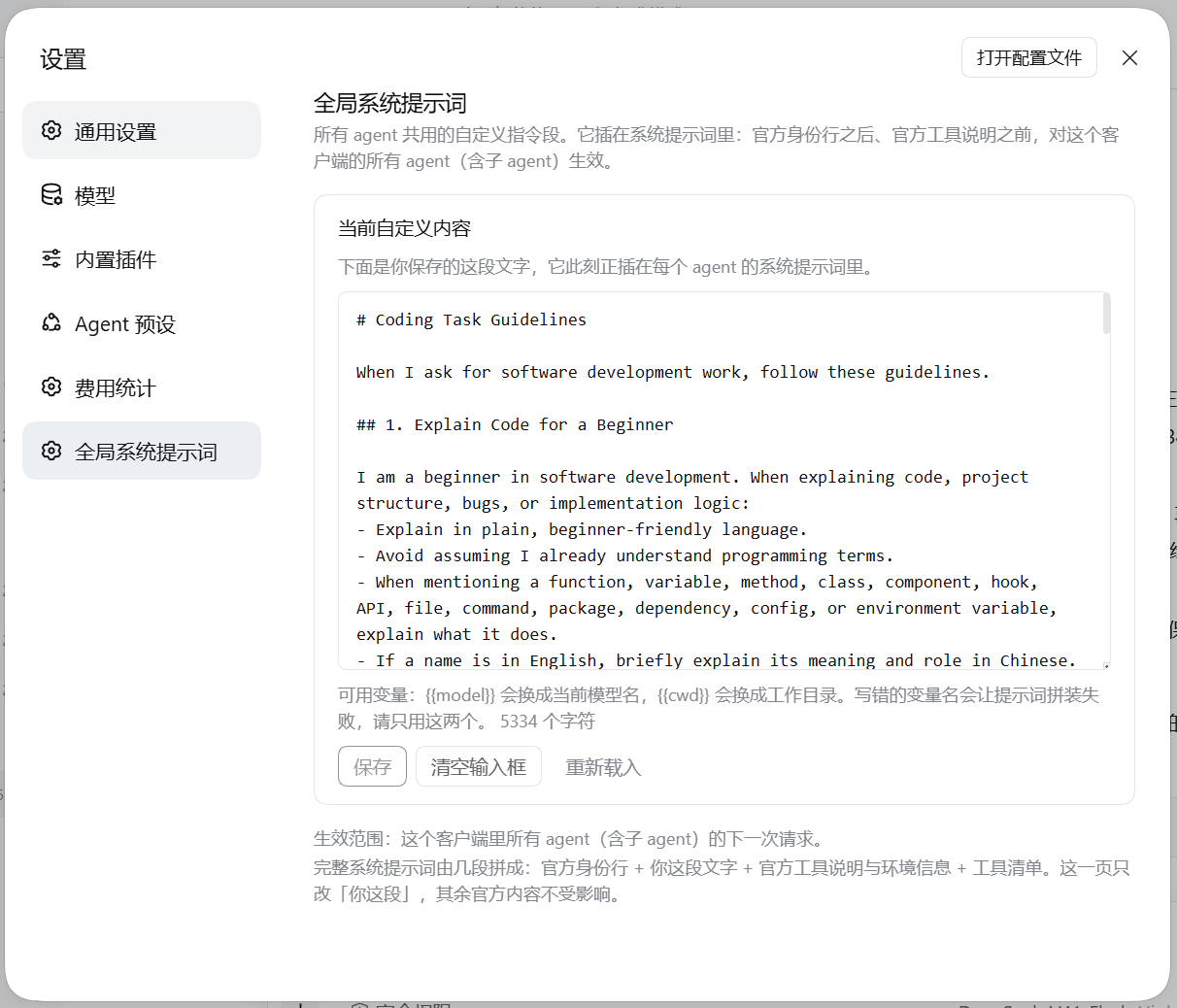The height and width of the screenshot is (1008, 1177).
Task: Click the resize grip at the textarea corner
Action: 1106,665
